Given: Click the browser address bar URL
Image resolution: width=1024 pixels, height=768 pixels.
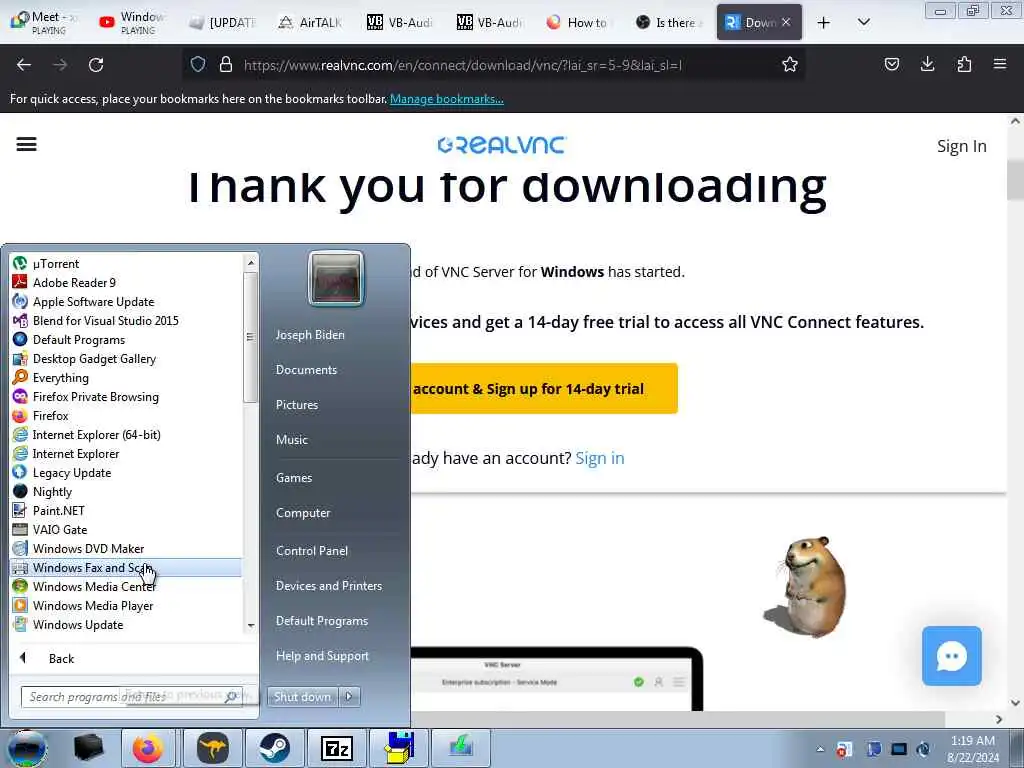Looking at the screenshot, I should [x=462, y=65].
